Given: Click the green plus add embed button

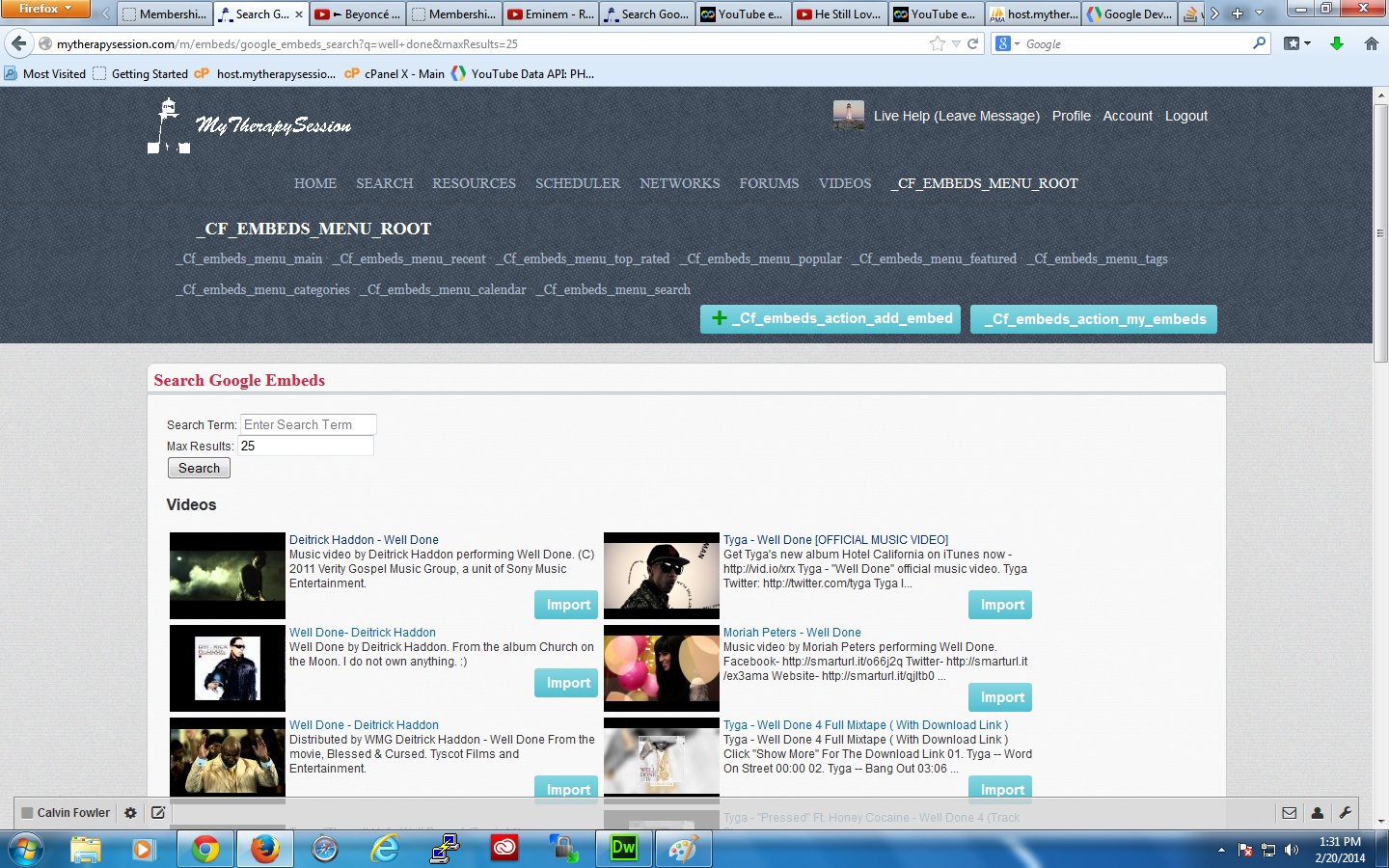Looking at the screenshot, I should pyautogui.click(x=831, y=319).
